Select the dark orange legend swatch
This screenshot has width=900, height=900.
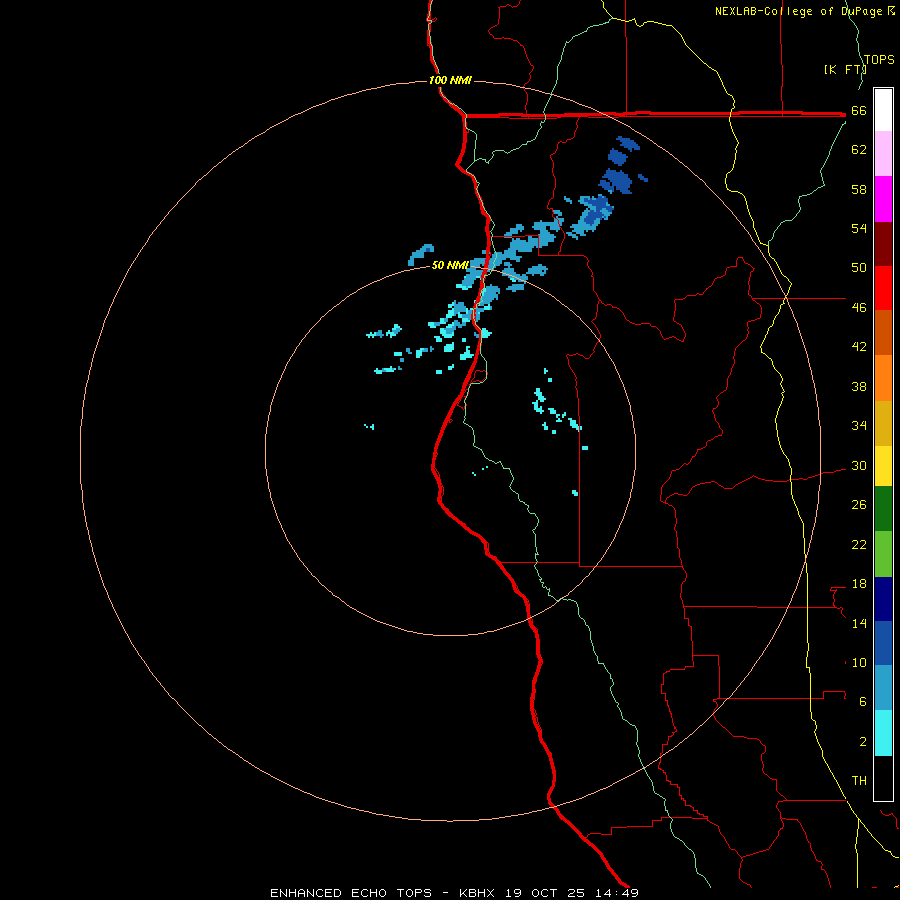(883, 332)
